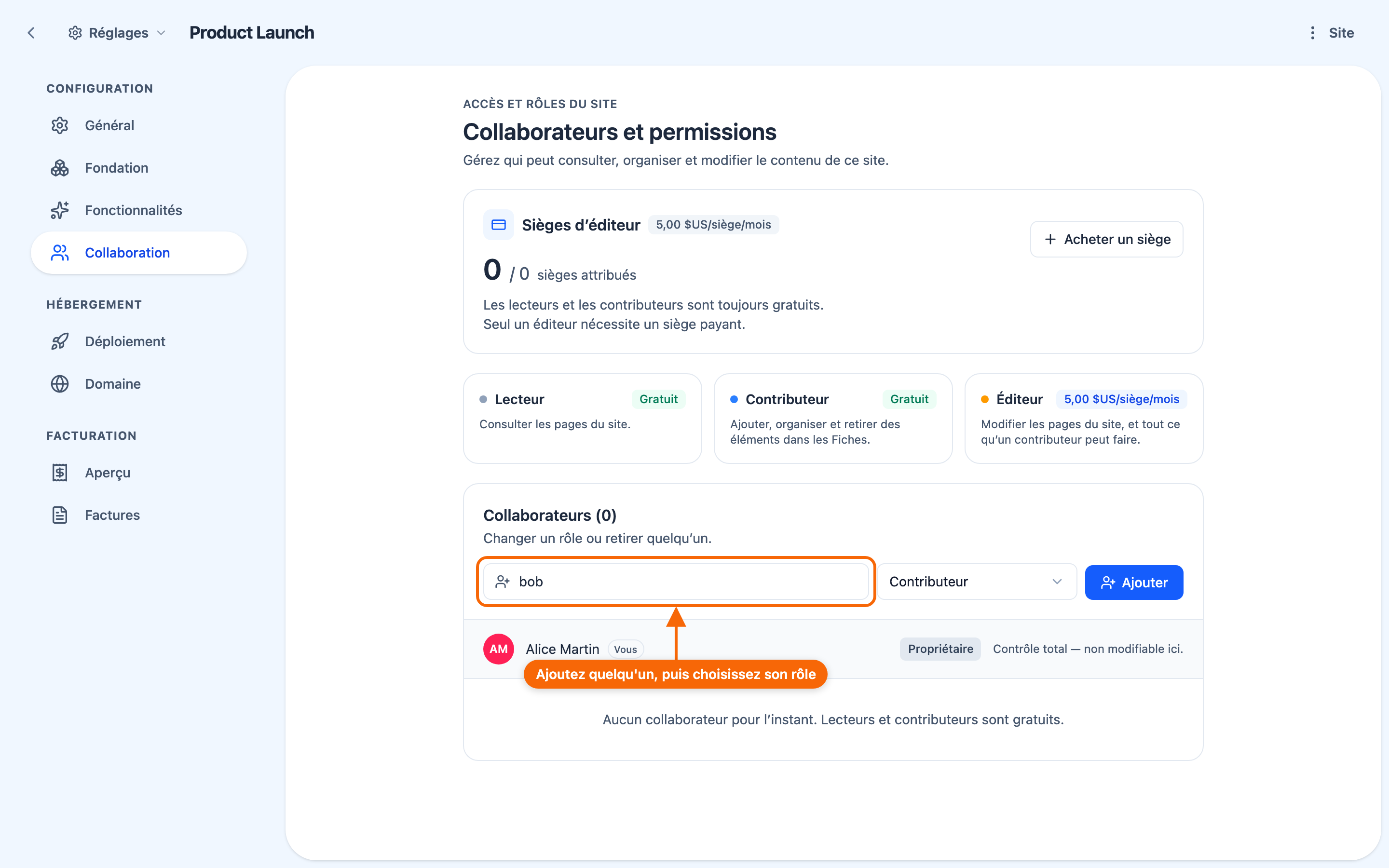Click the Product Launch site title
The image size is (1389, 868).
pyautogui.click(x=251, y=33)
